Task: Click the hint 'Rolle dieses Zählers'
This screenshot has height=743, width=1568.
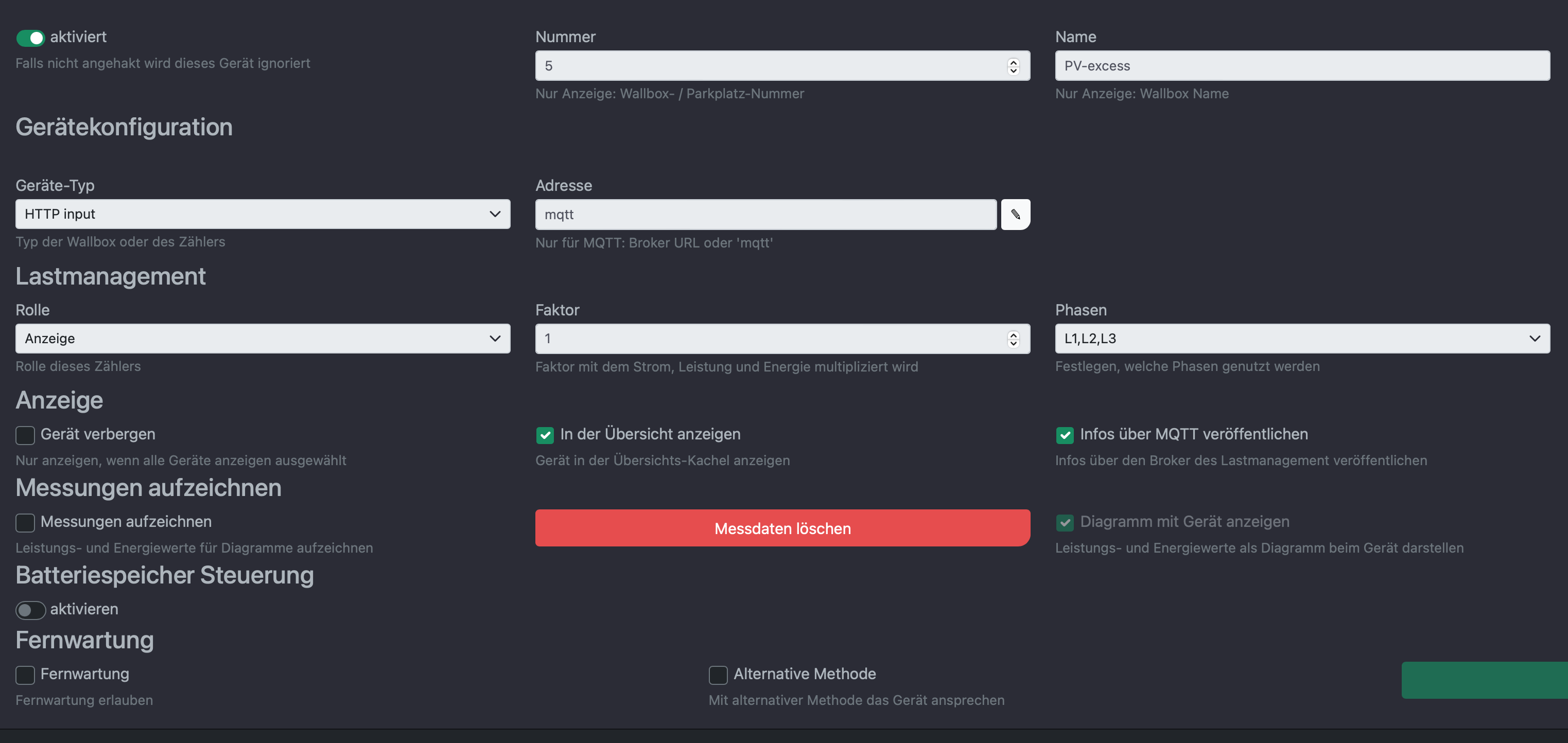Action: tap(79, 366)
